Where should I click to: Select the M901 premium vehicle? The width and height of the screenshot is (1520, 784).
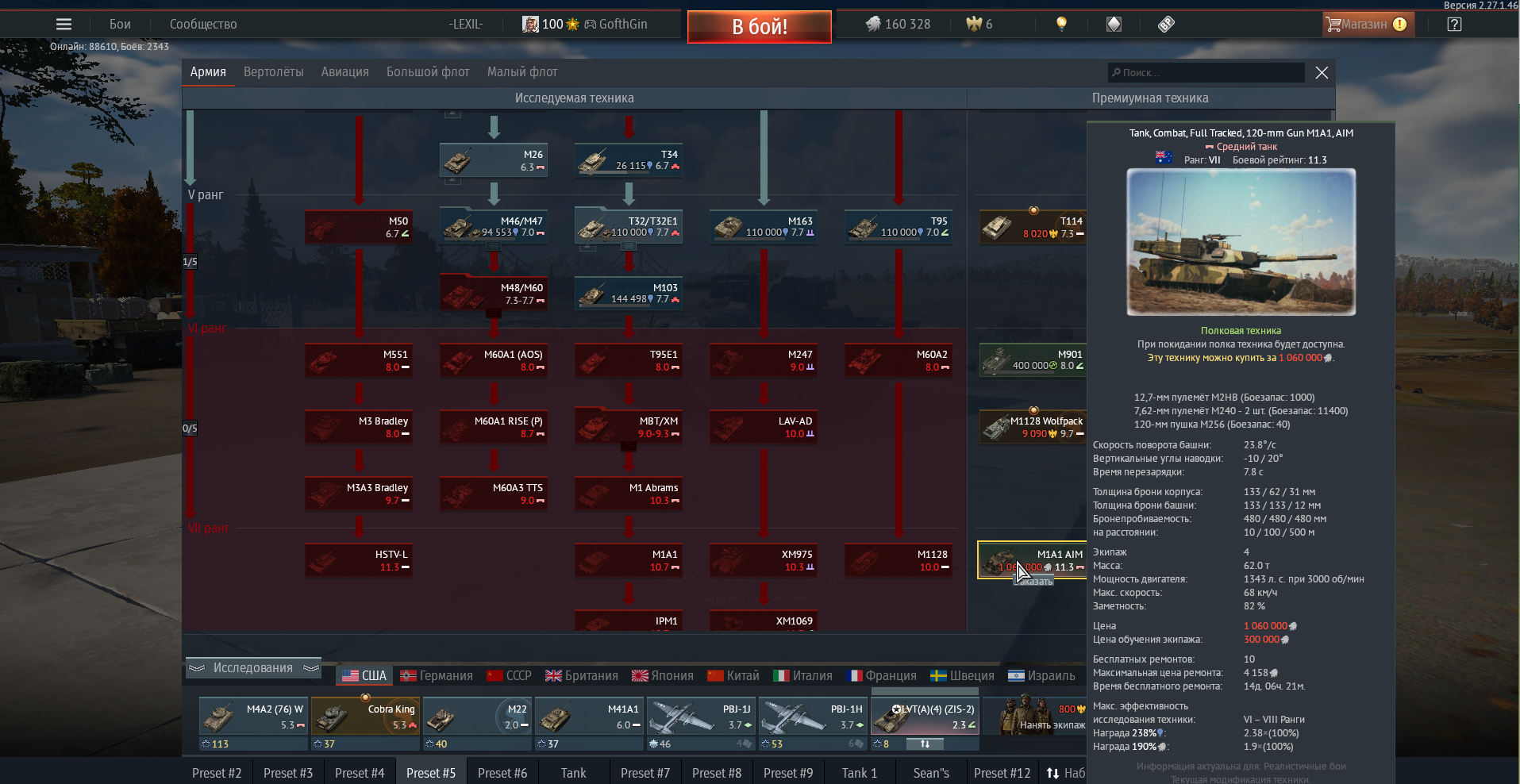(x=1033, y=360)
